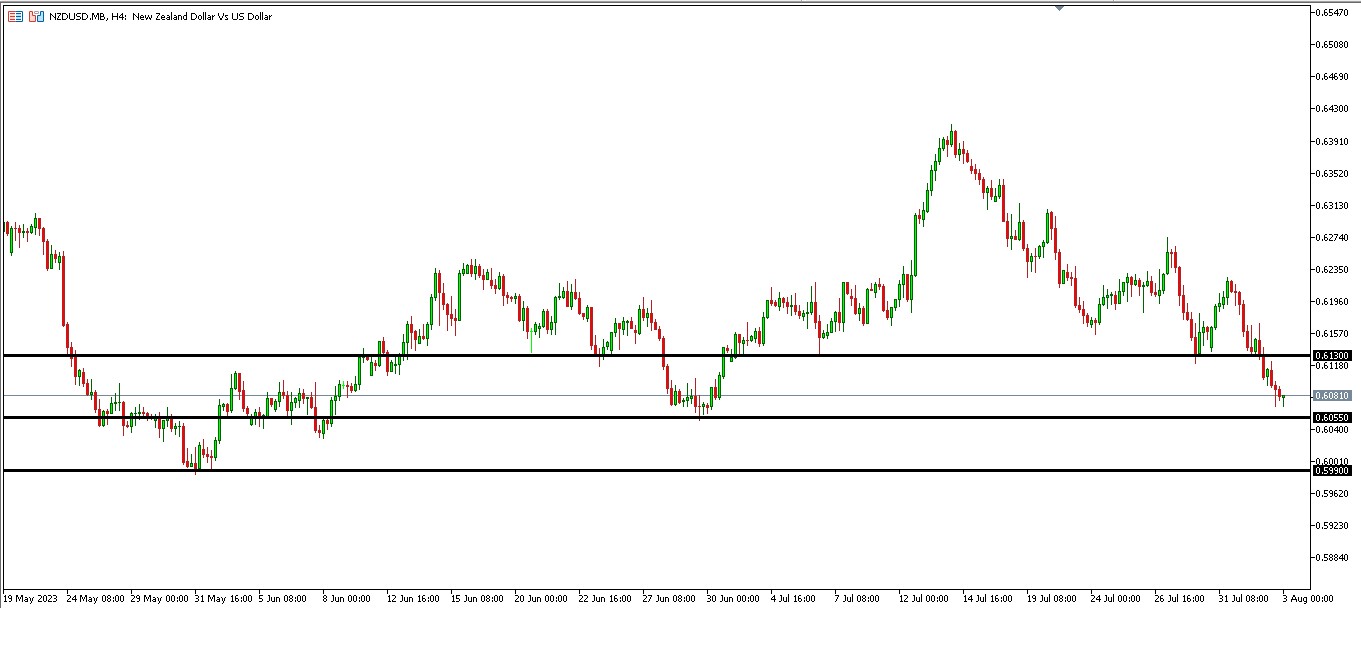Click the 26 Jul 16:00 time label
The image size is (1361, 672).
[x=1181, y=599]
